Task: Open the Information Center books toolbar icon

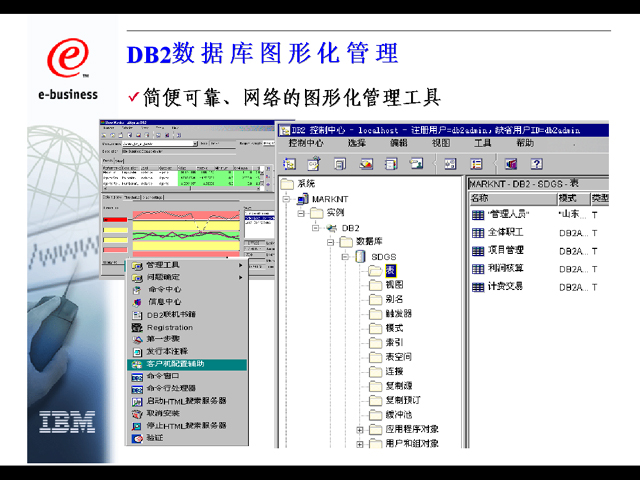Action: pyautogui.click(x=511, y=164)
